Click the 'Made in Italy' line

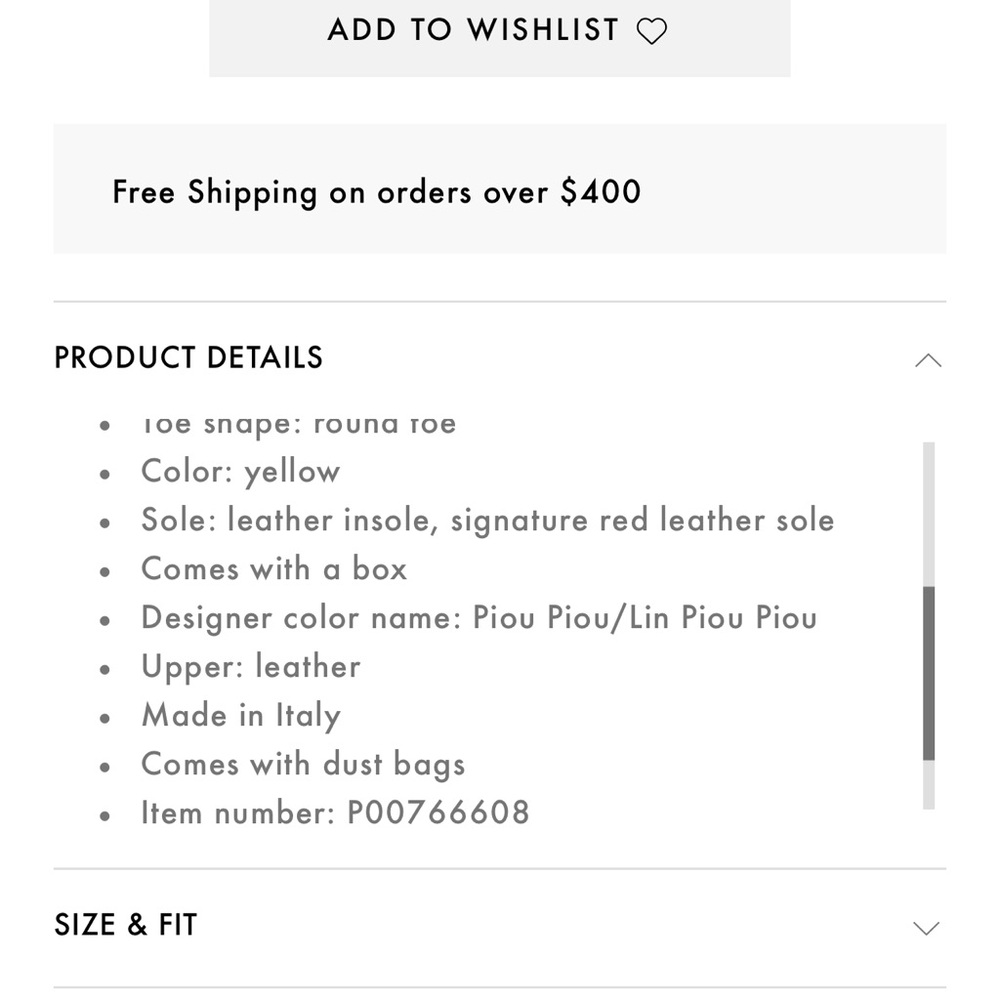pos(241,715)
